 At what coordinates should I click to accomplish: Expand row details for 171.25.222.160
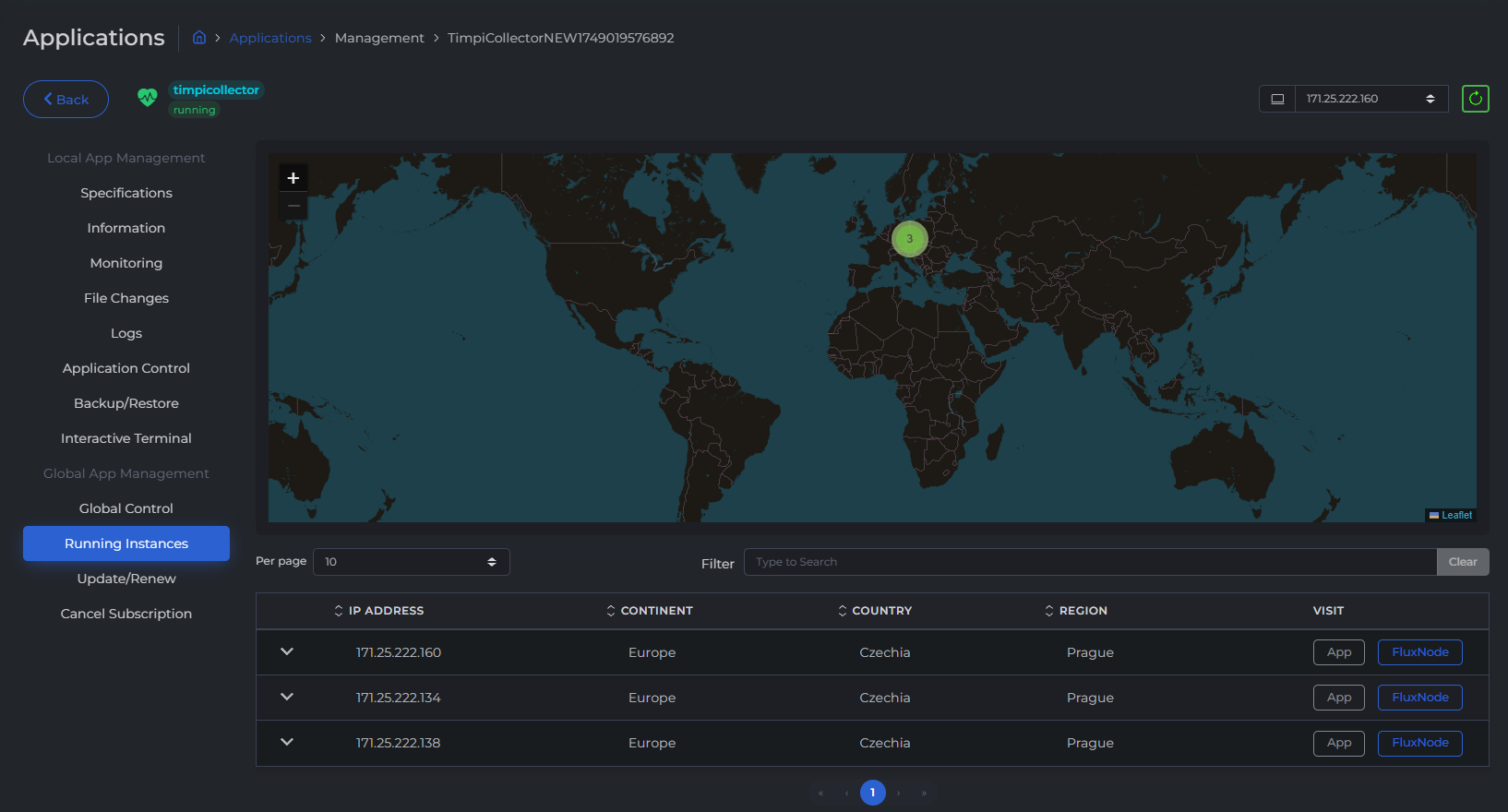[x=287, y=651]
